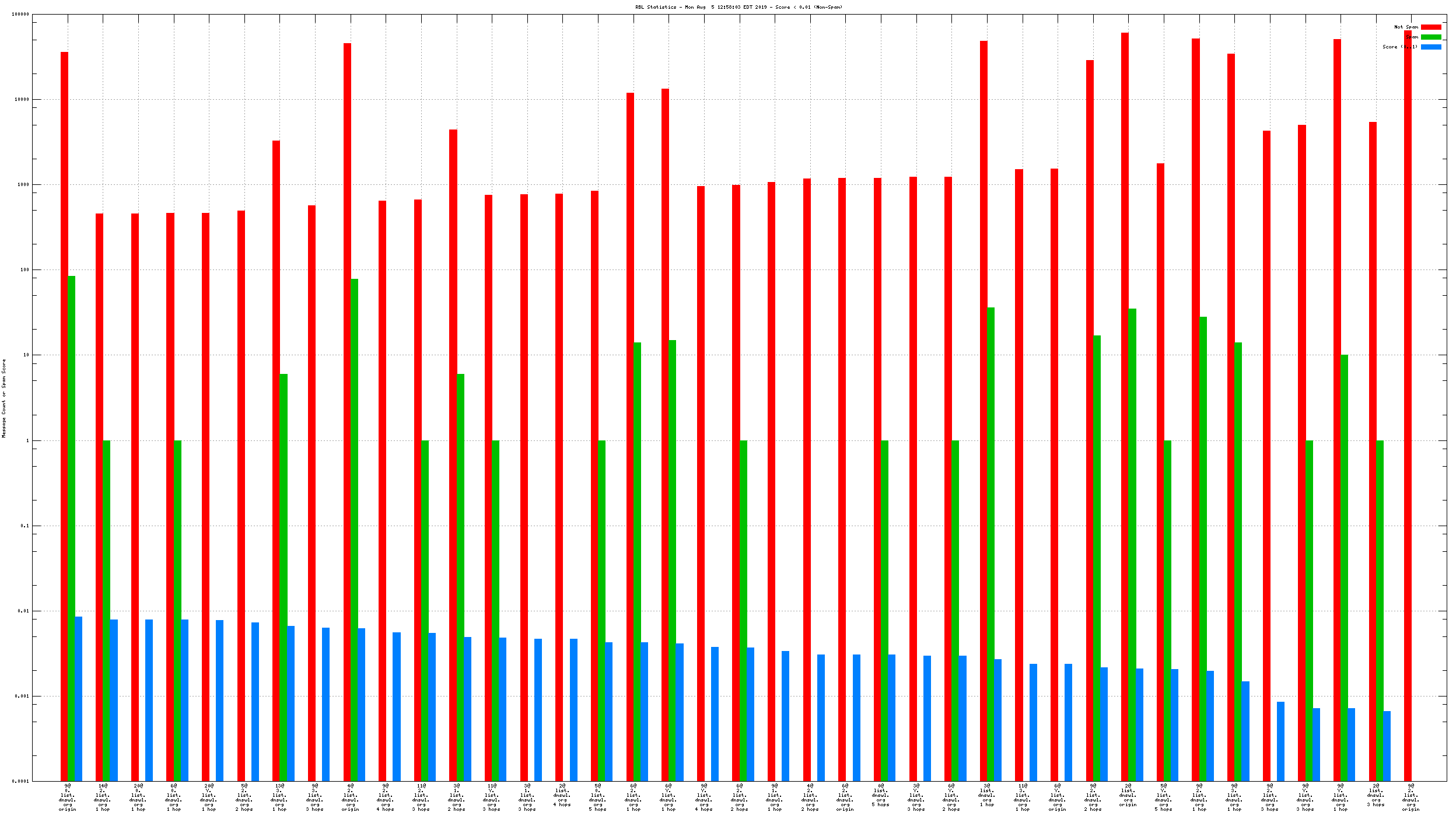Screen dimensions: 1456x819
Task: Click the RBL Statistics chart title
Action: [738, 8]
